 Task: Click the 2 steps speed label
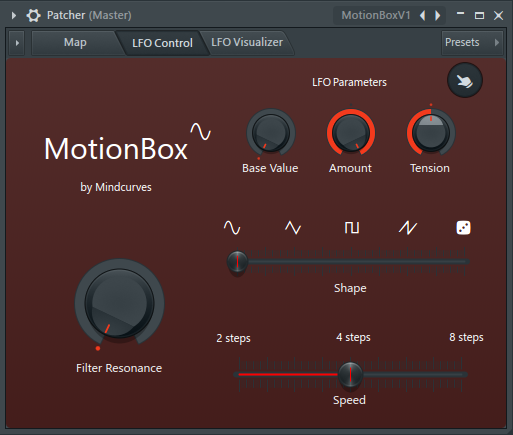click(x=233, y=338)
